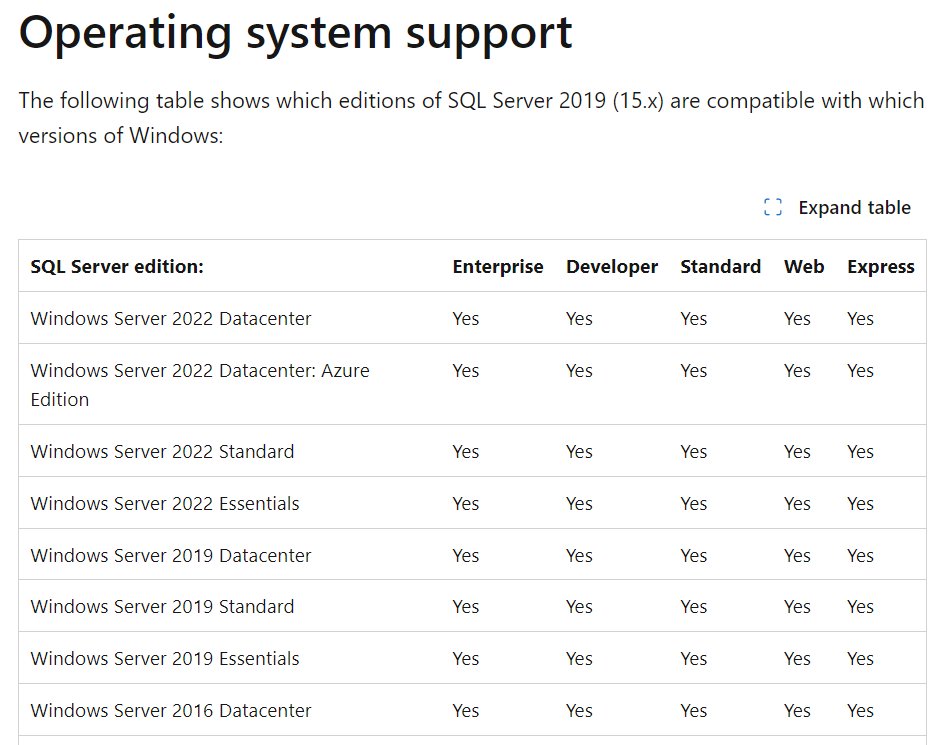Select 'Windows Server 2016 Datacenter' row label
The image size is (946, 745).
point(171,711)
